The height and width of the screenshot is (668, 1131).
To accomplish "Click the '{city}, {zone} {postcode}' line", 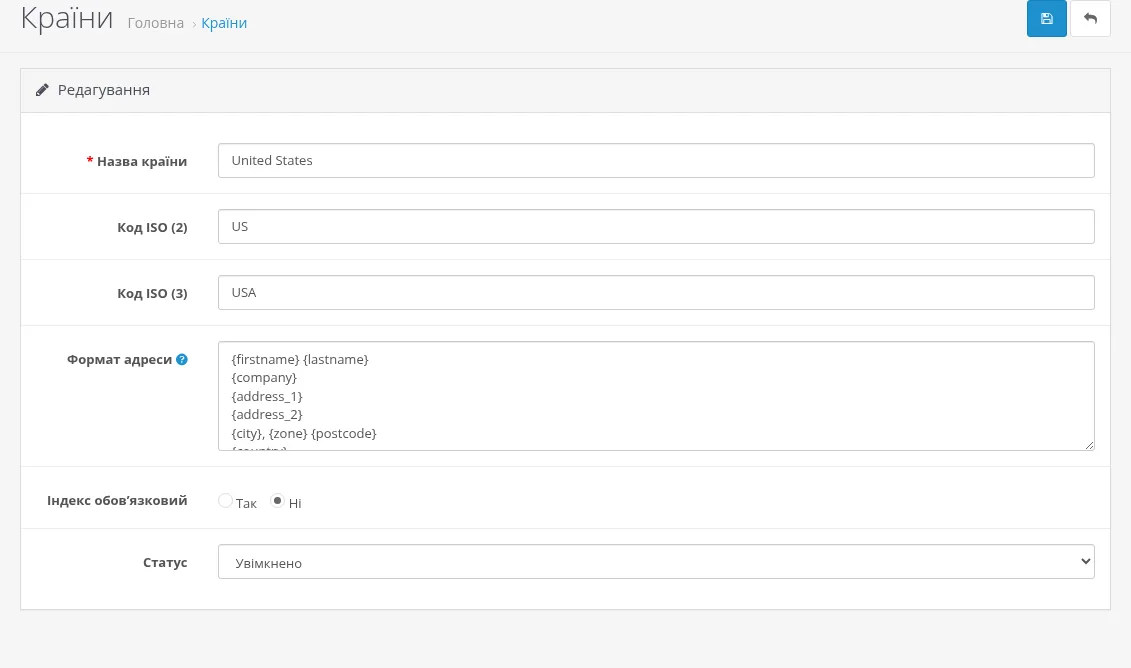I will pos(304,433).
